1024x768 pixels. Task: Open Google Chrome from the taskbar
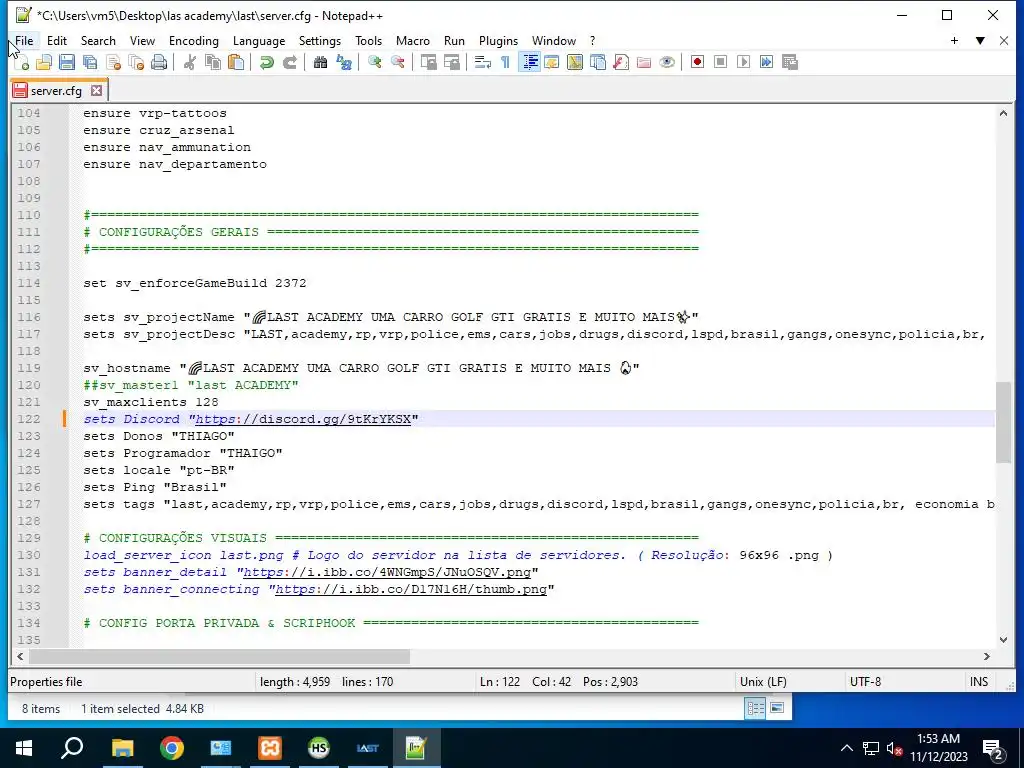pyautogui.click(x=172, y=748)
